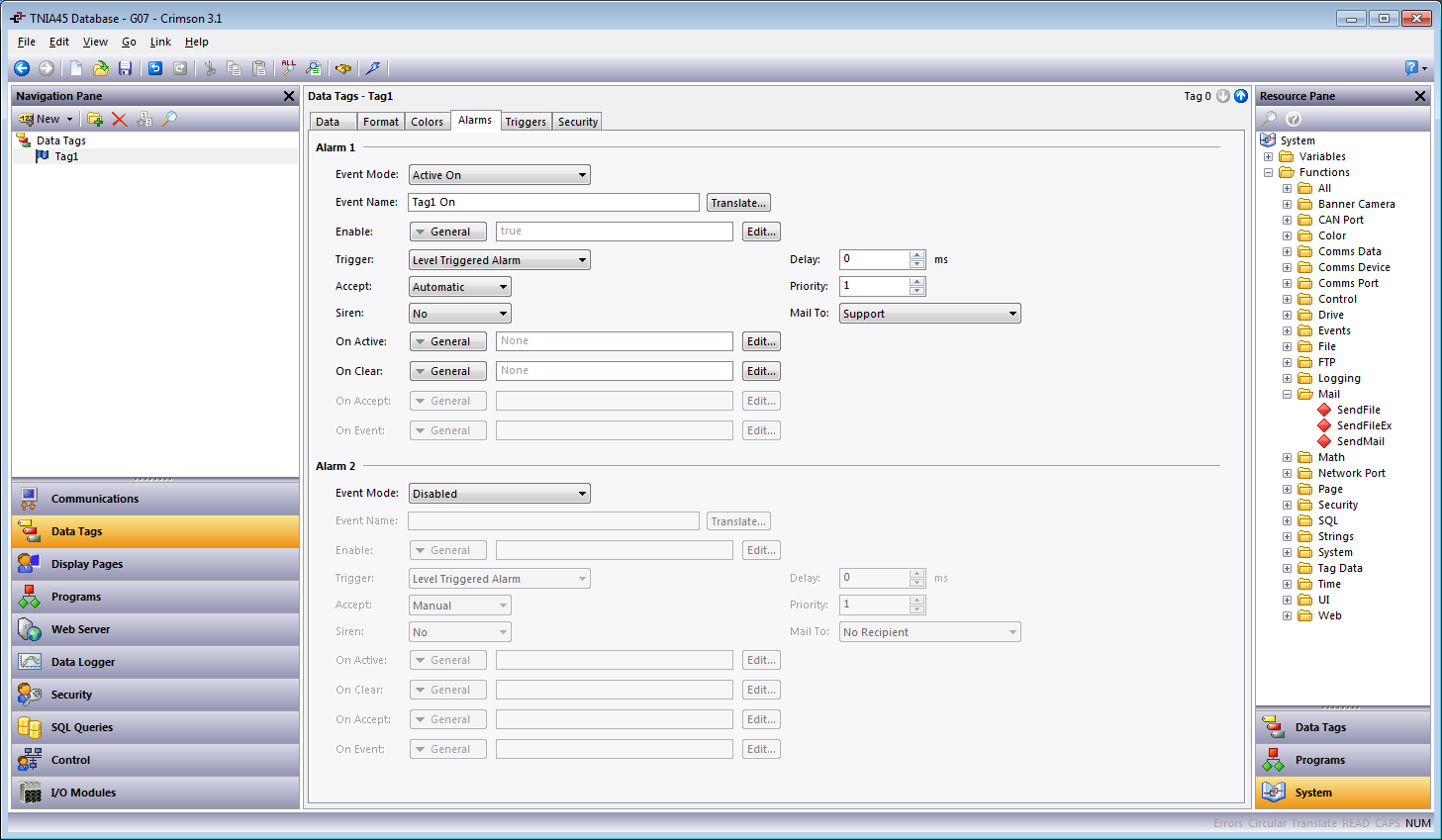Collapse the Mail functions folder
Image resolution: width=1442 pixels, height=840 pixels.
pos(1287,394)
